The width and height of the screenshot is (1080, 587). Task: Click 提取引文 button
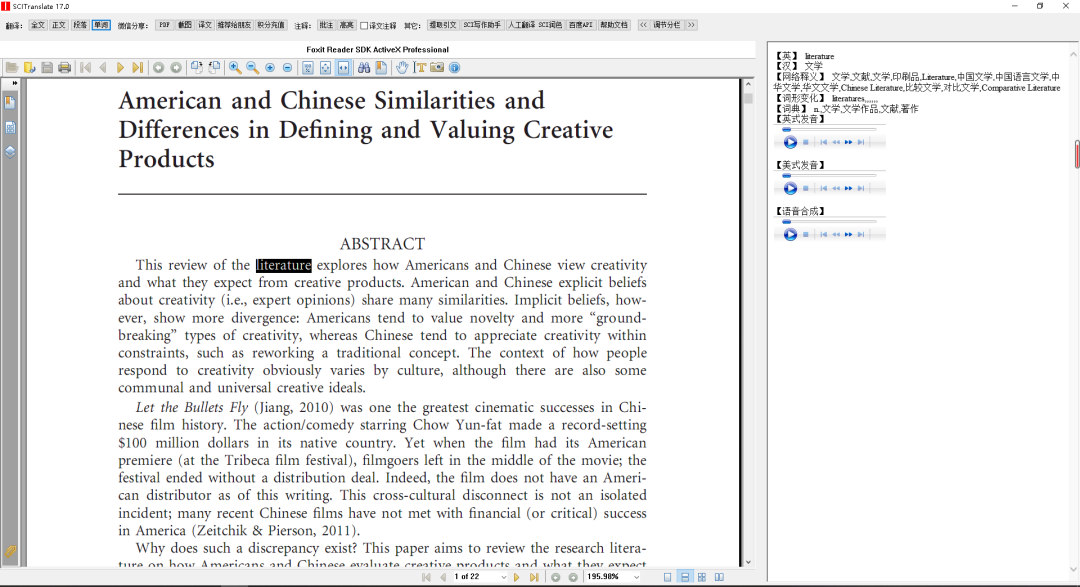tap(443, 25)
